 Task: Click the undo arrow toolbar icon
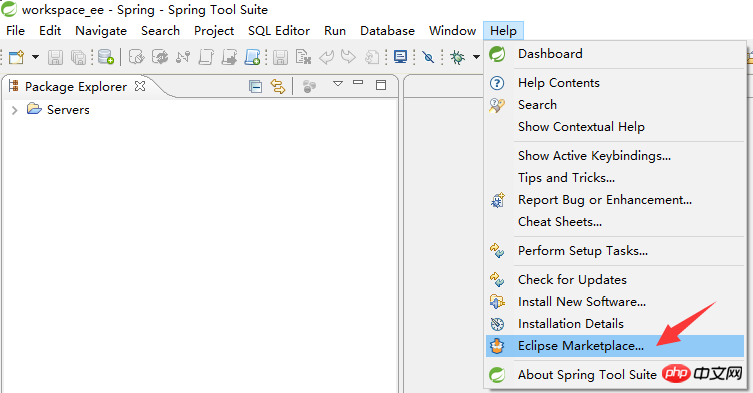click(x=326, y=57)
